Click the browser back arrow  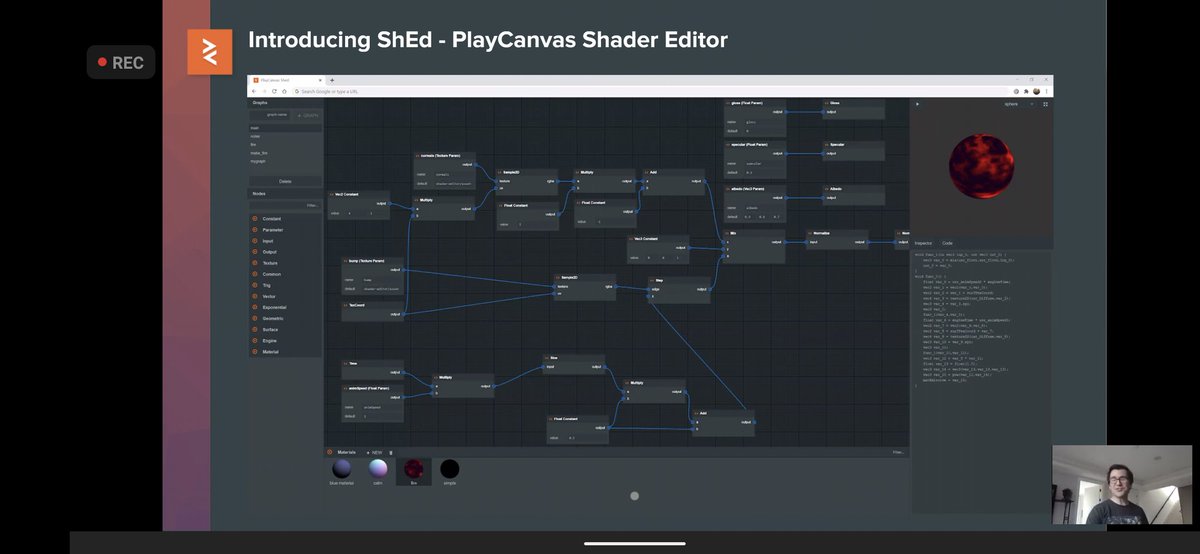pyautogui.click(x=254, y=91)
